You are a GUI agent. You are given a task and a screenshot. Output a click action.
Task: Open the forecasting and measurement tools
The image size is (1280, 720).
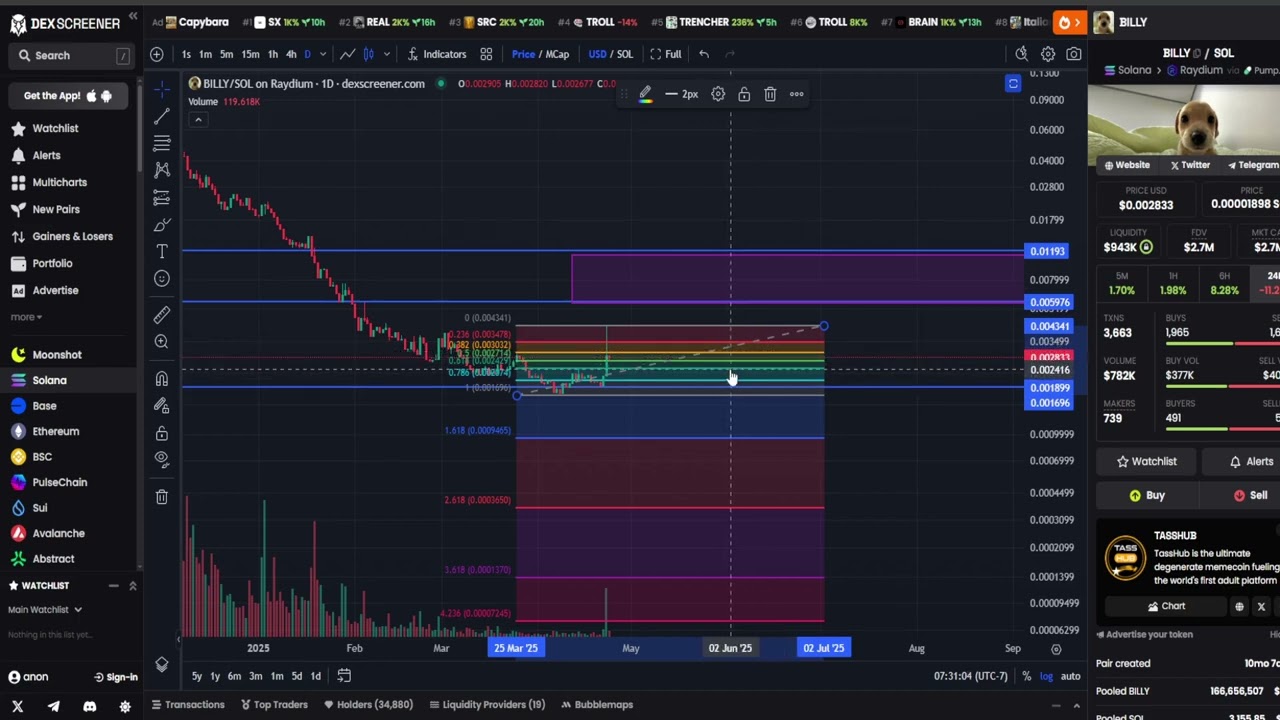(162, 198)
